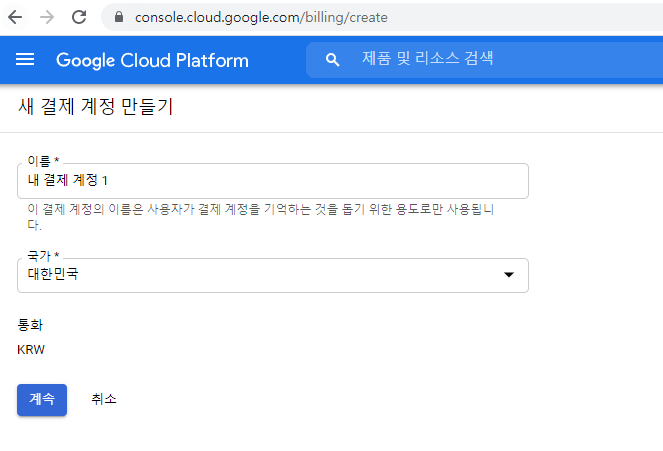Open the hamburger navigation menu
Viewport: 663px width, 451px height.
point(25,60)
